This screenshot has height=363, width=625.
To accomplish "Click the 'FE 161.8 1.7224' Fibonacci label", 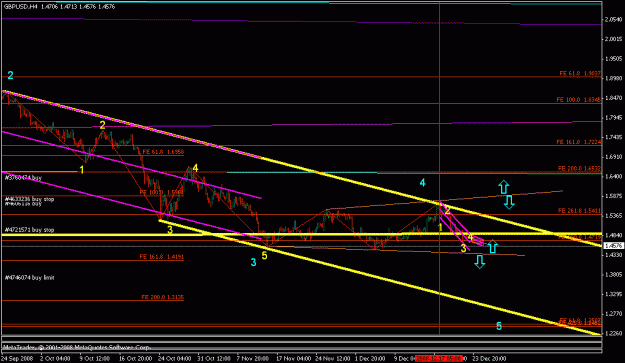I will pyautogui.click(x=579, y=142).
